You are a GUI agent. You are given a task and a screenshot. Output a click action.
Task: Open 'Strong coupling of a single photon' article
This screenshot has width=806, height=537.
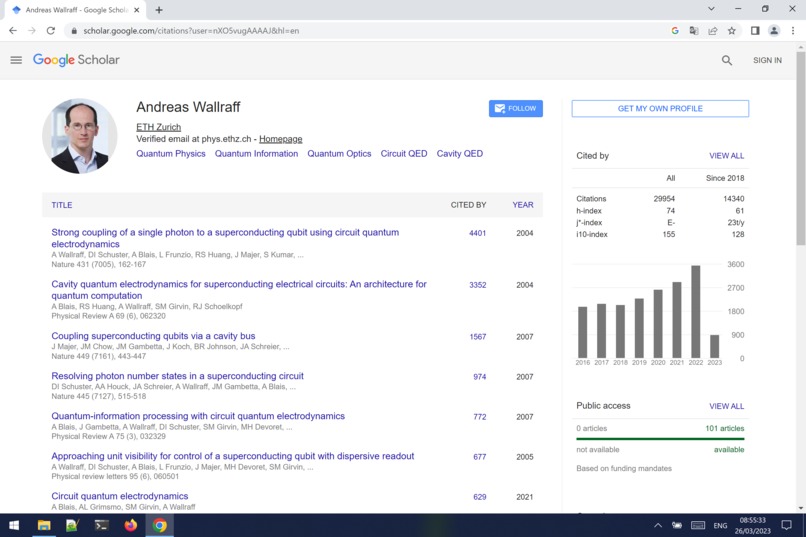[225, 238]
